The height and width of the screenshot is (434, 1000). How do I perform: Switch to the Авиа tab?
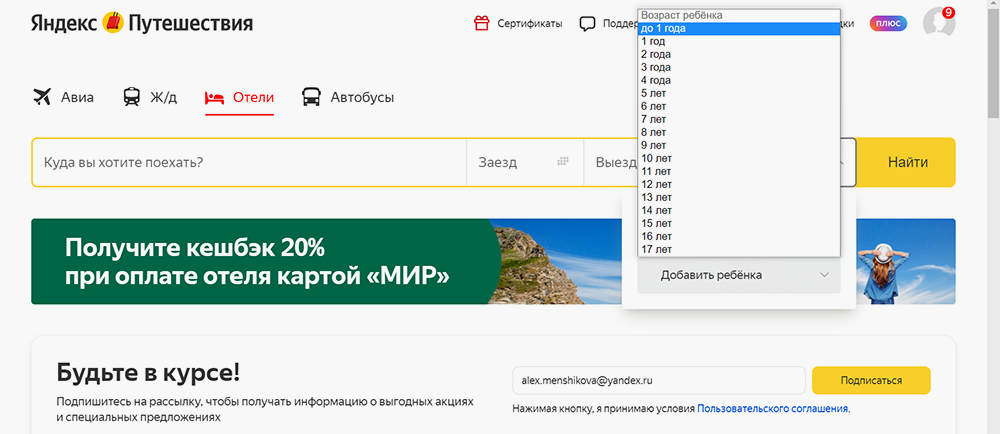pyautogui.click(x=63, y=98)
